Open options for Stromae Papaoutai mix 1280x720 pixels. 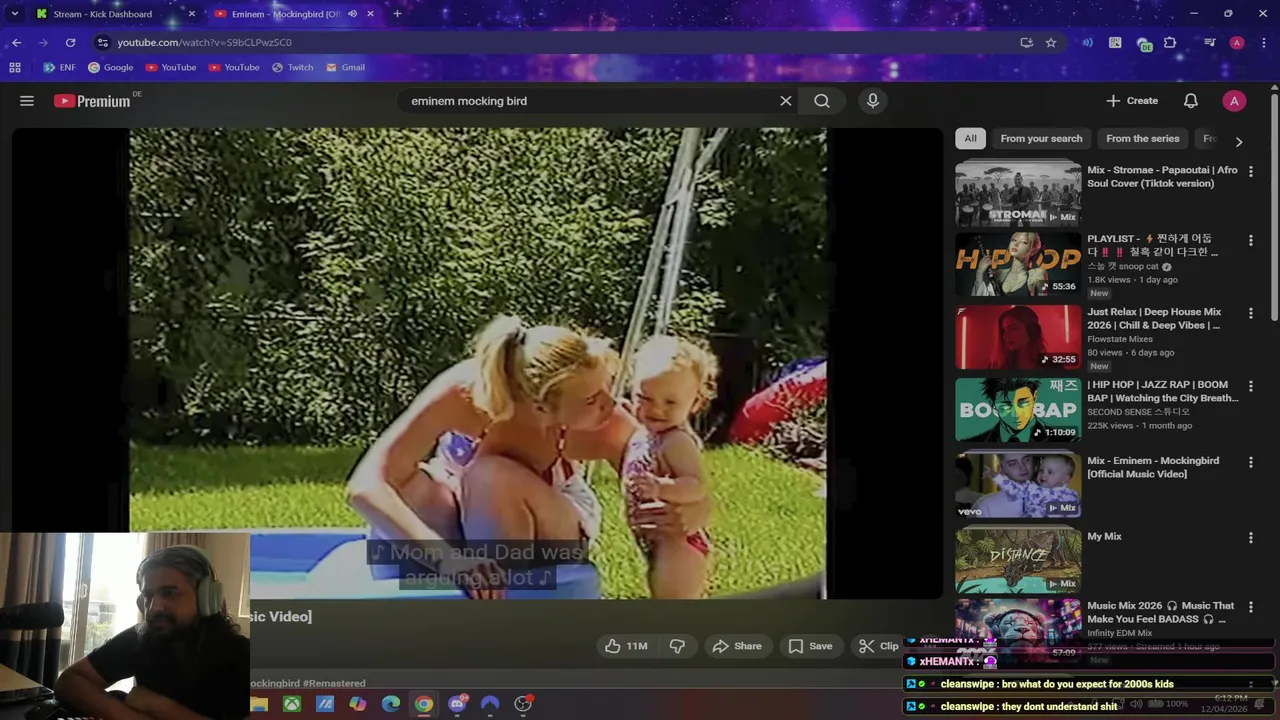1250,172
